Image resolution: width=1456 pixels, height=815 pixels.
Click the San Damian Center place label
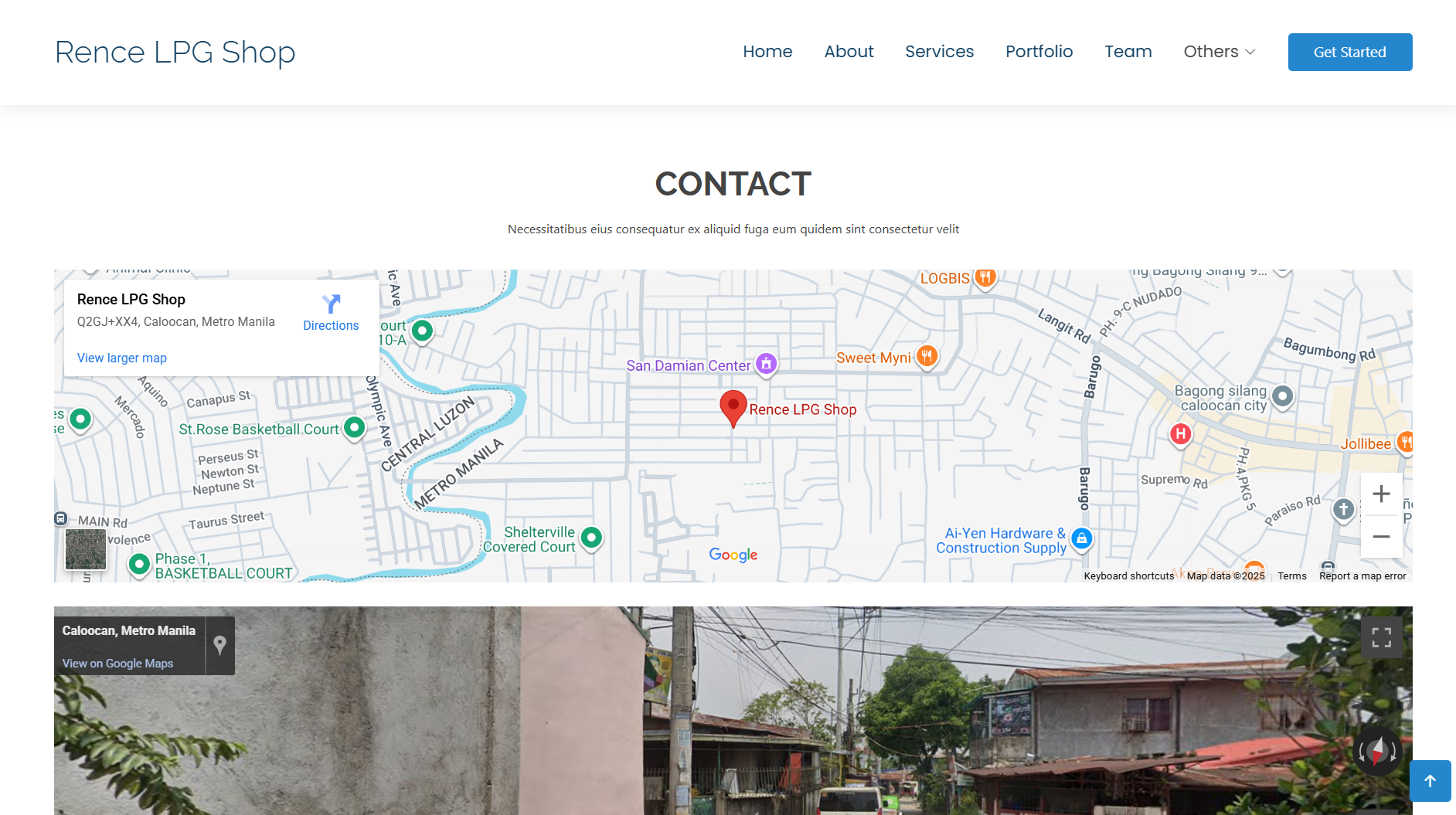(x=688, y=365)
